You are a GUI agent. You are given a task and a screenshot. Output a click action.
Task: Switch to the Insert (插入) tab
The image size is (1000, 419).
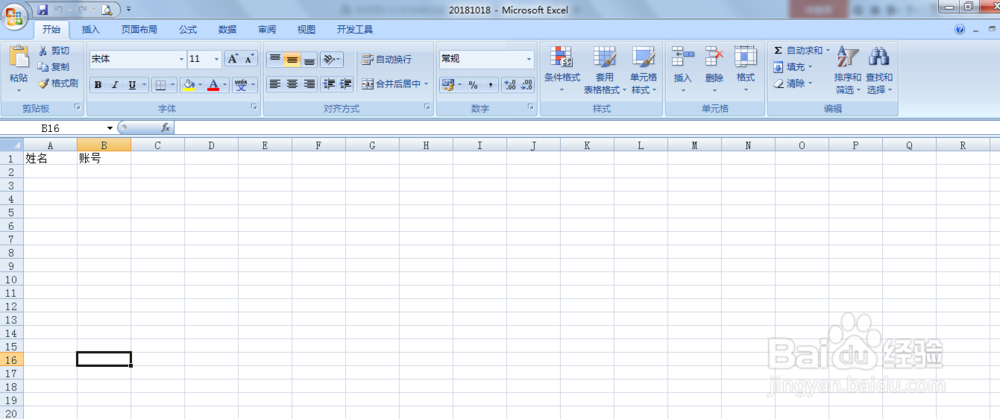91,30
